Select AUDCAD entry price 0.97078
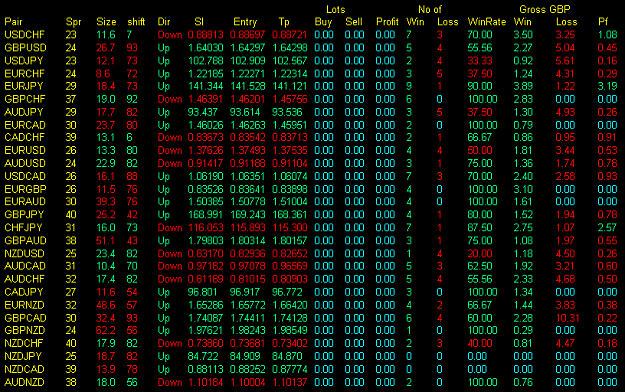 pyautogui.click(x=248, y=266)
